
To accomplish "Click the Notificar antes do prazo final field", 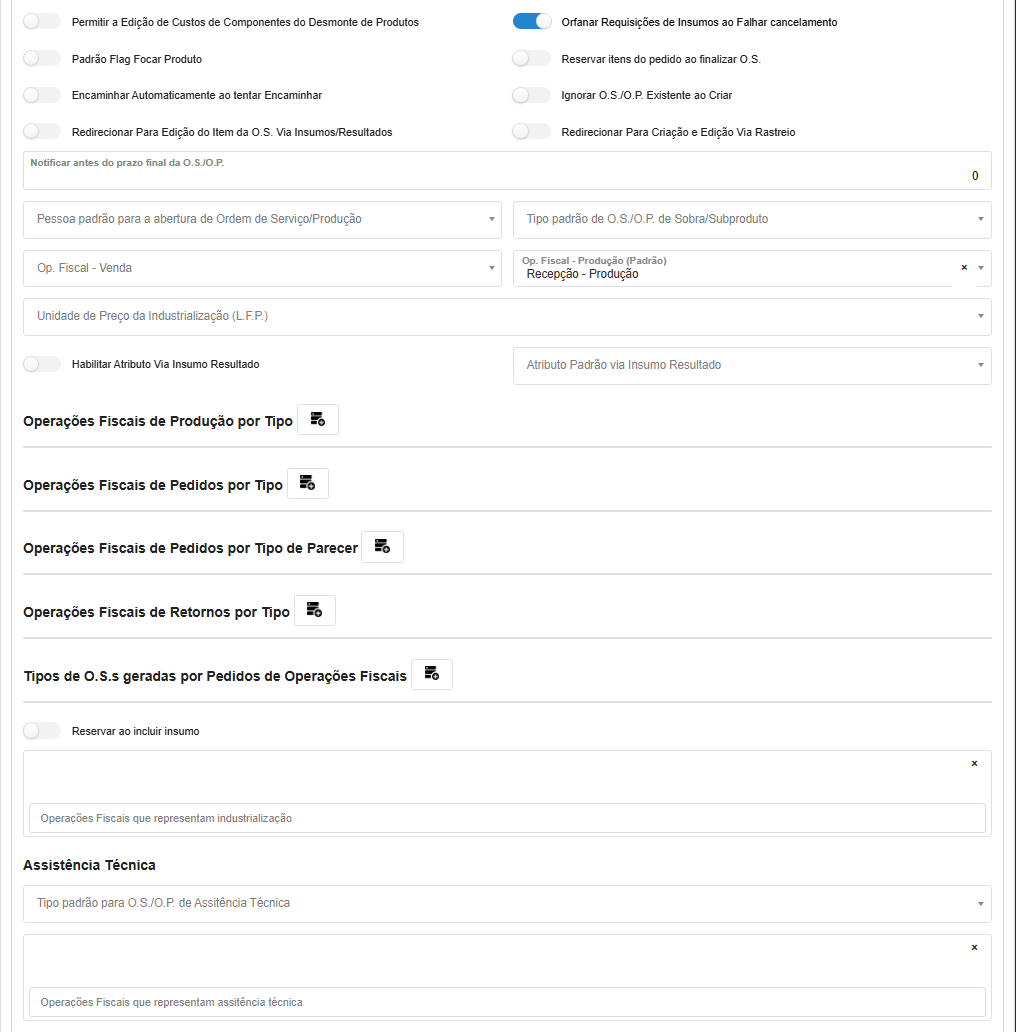I will pyautogui.click(x=507, y=175).
